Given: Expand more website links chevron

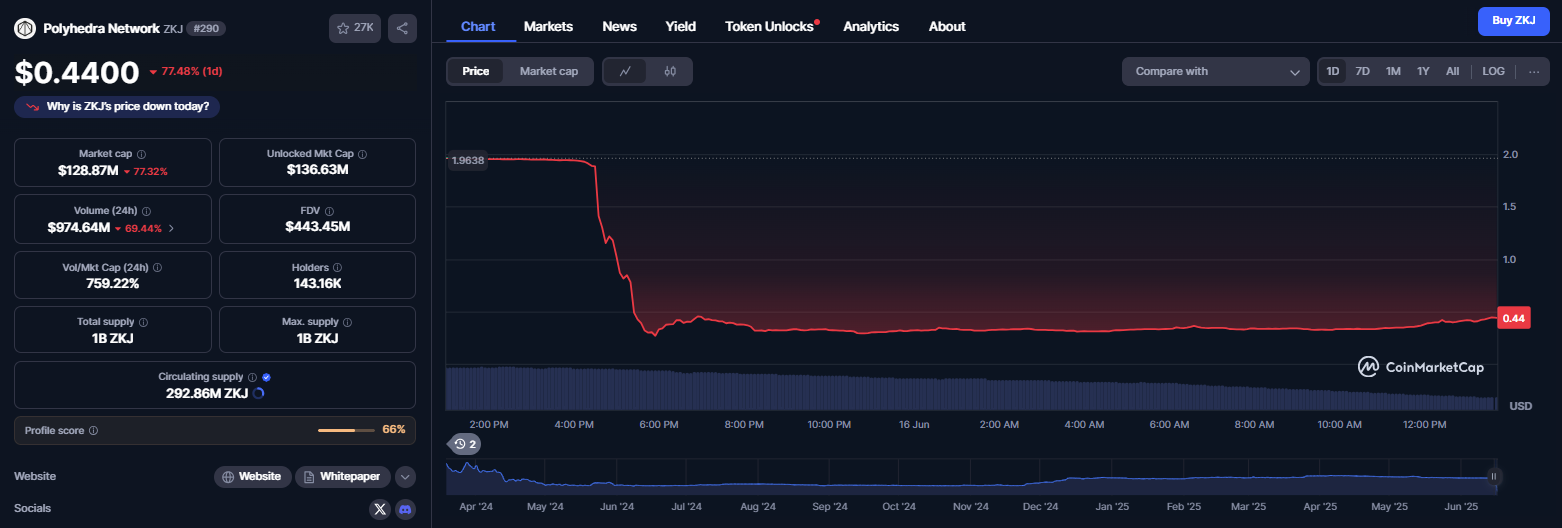Looking at the screenshot, I should (x=405, y=476).
